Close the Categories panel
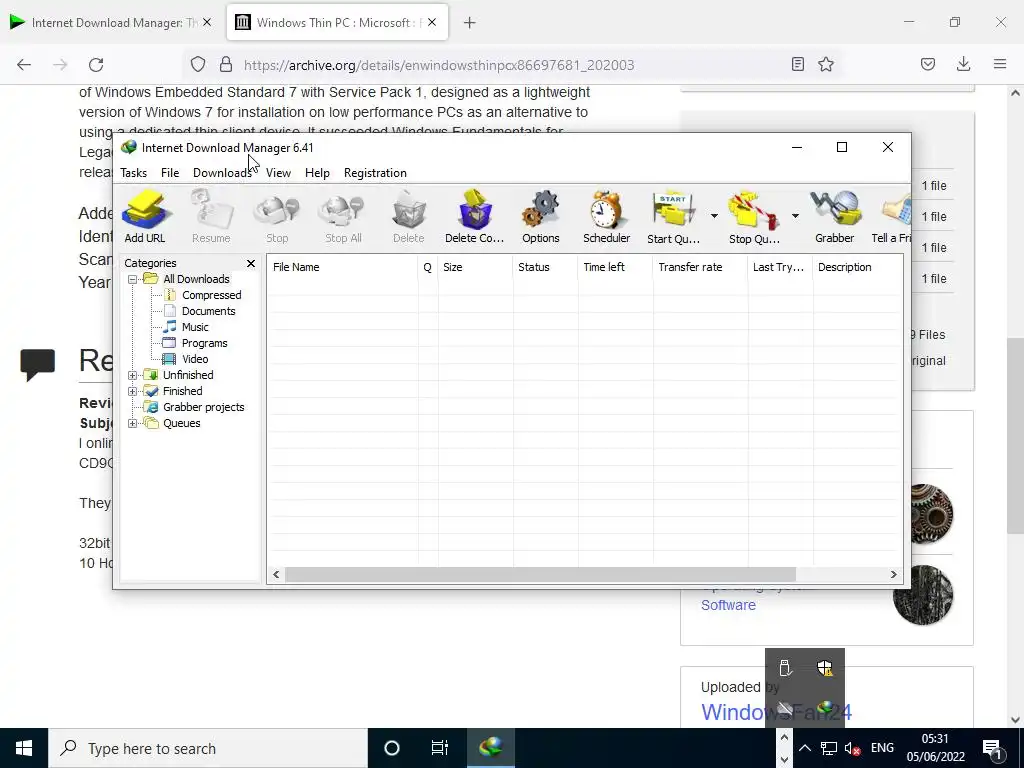 click(251, 263)
